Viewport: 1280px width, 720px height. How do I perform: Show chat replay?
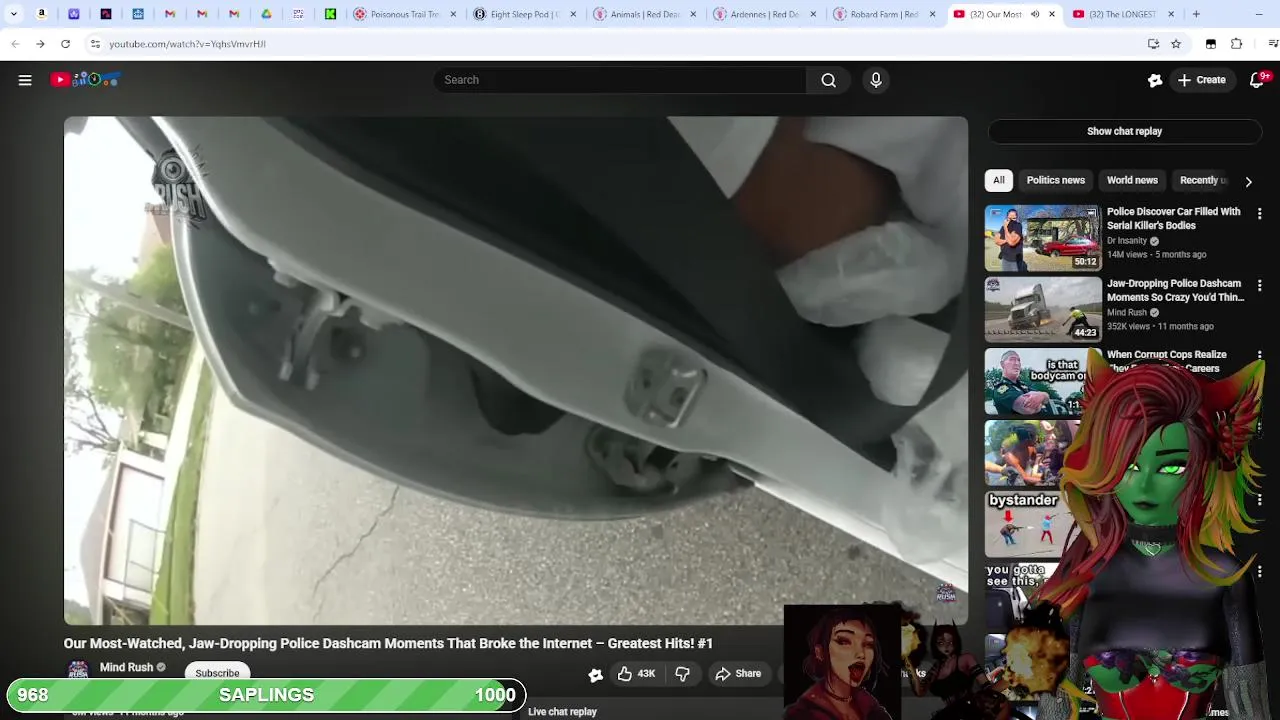[x=1124, y=131]
